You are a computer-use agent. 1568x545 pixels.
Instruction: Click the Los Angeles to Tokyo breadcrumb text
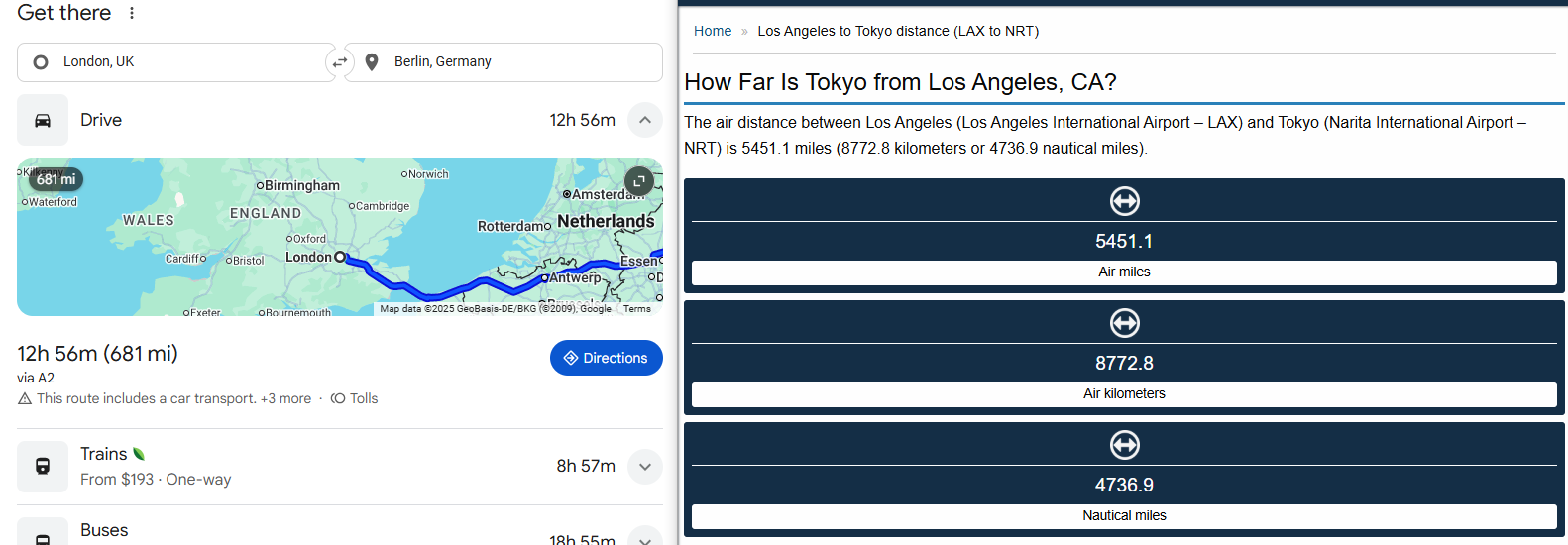click(898, 31)
